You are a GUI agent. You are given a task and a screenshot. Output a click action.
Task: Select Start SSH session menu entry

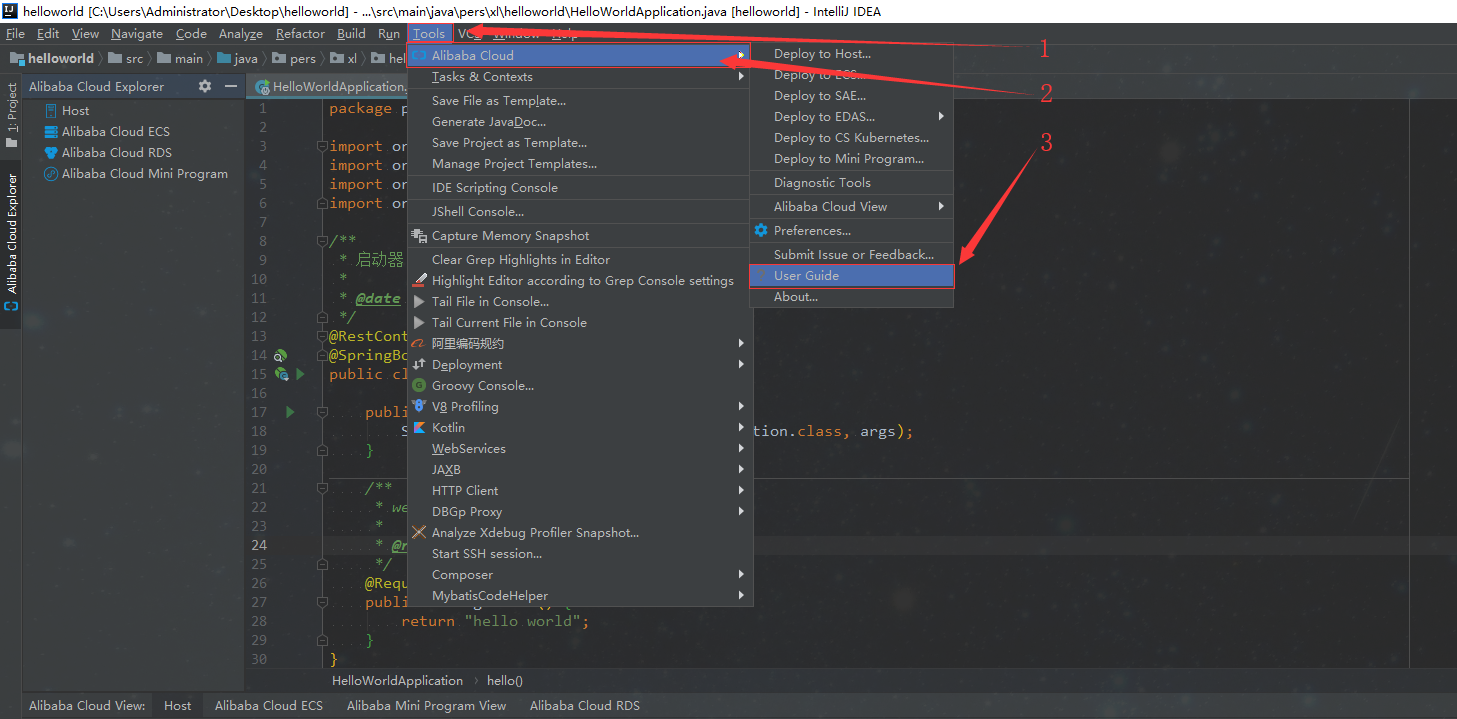pos(580,553)
